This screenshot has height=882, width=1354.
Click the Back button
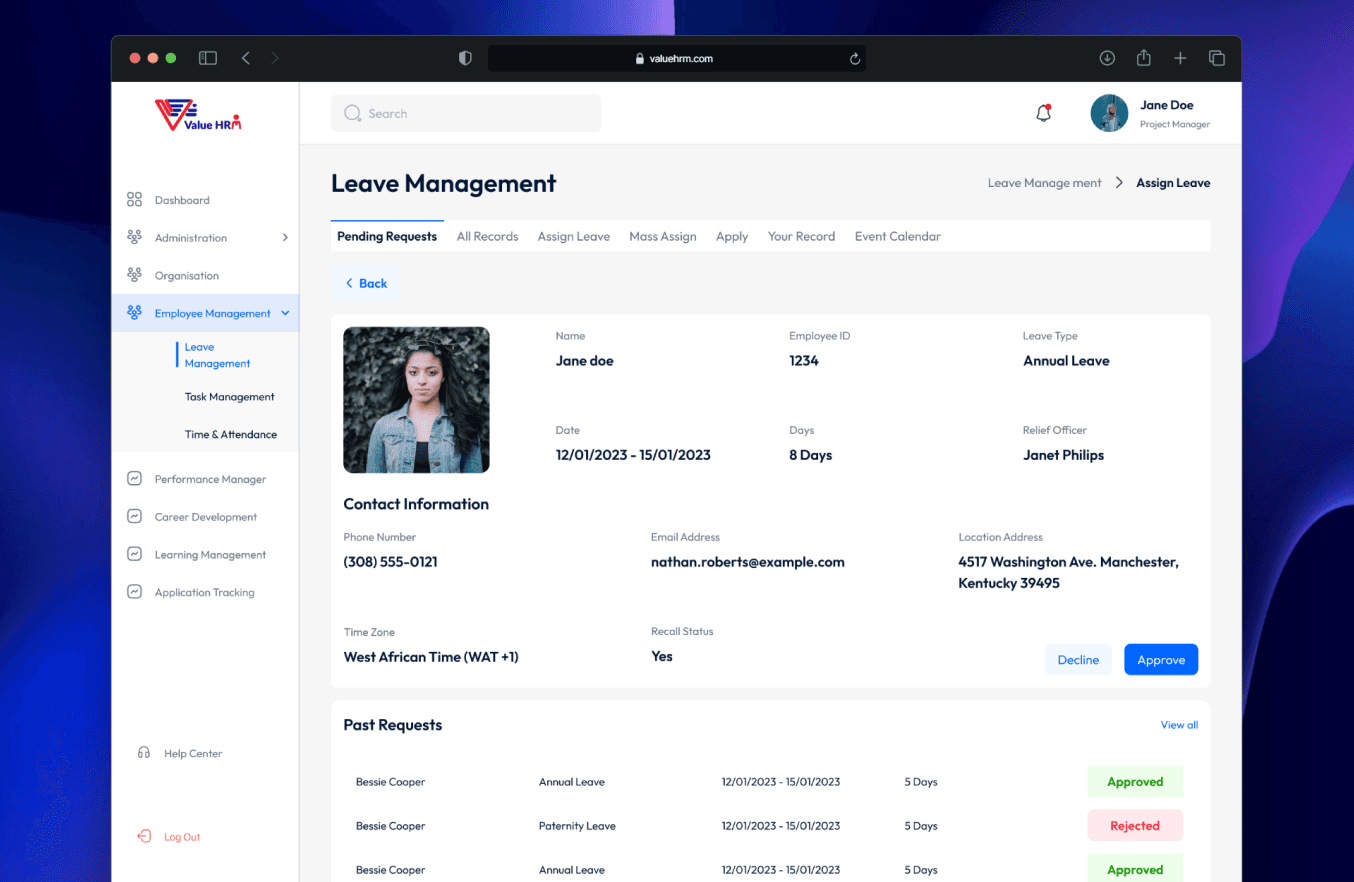pos(366,283)
